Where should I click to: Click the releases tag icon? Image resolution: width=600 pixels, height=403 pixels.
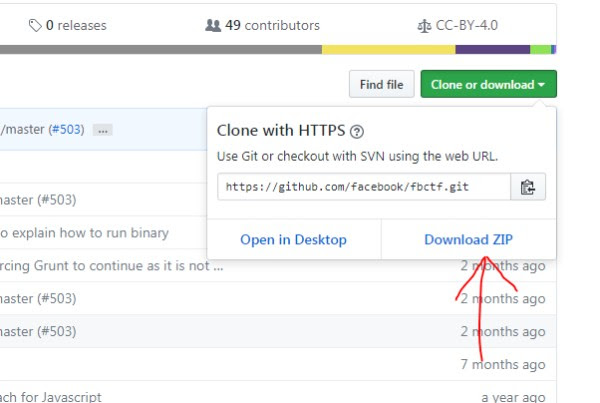(x=35, y=26)
